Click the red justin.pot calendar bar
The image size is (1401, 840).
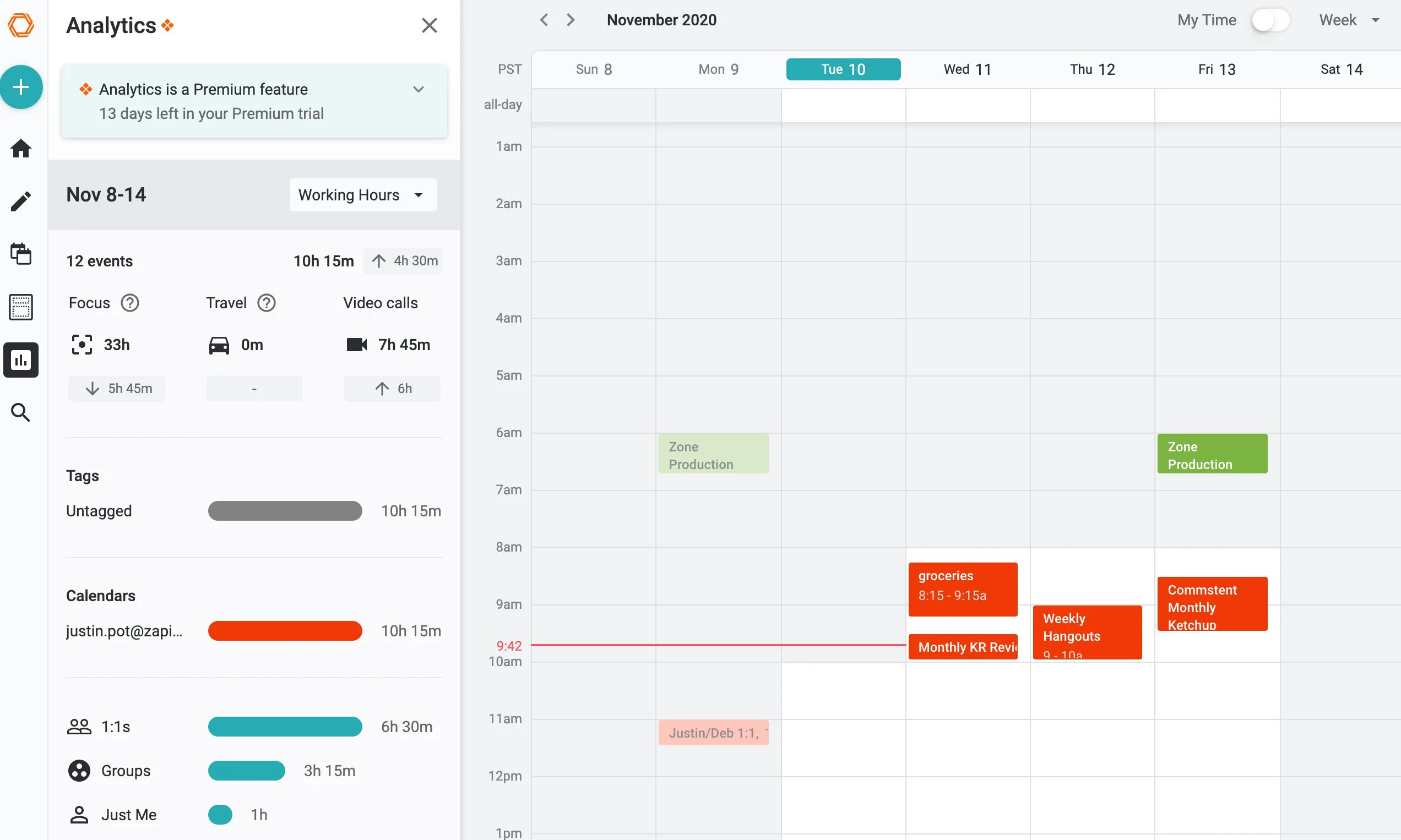click(x=285, y=631)
